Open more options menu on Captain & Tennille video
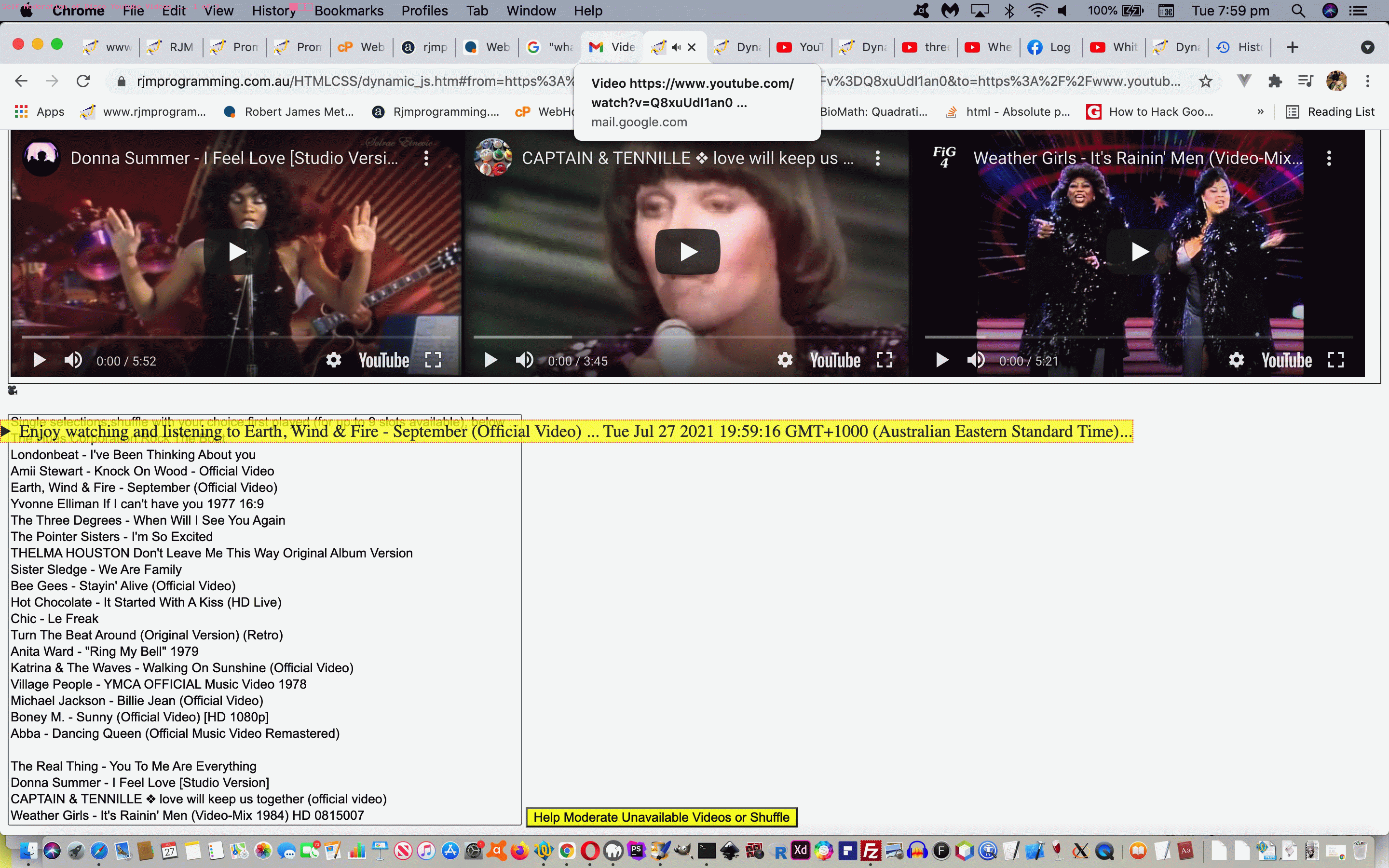 tap(877, 159)
